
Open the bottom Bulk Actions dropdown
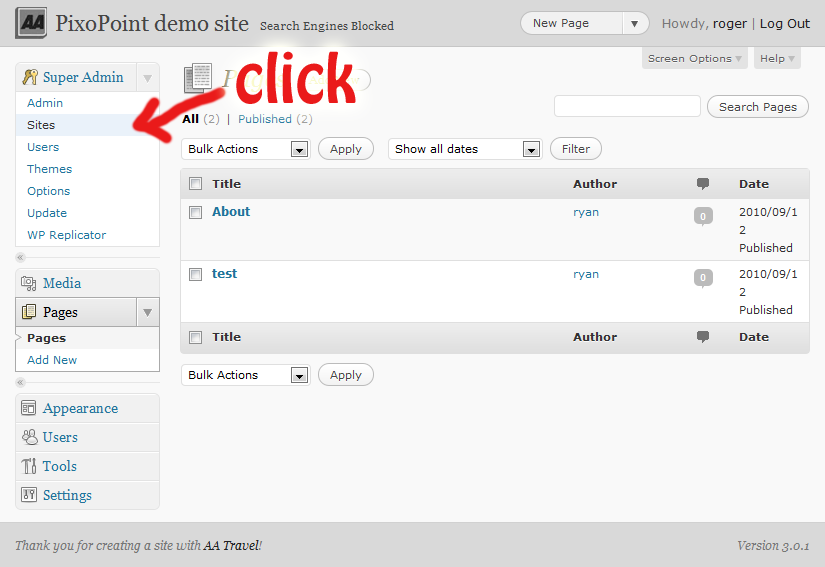pos(246,375)
